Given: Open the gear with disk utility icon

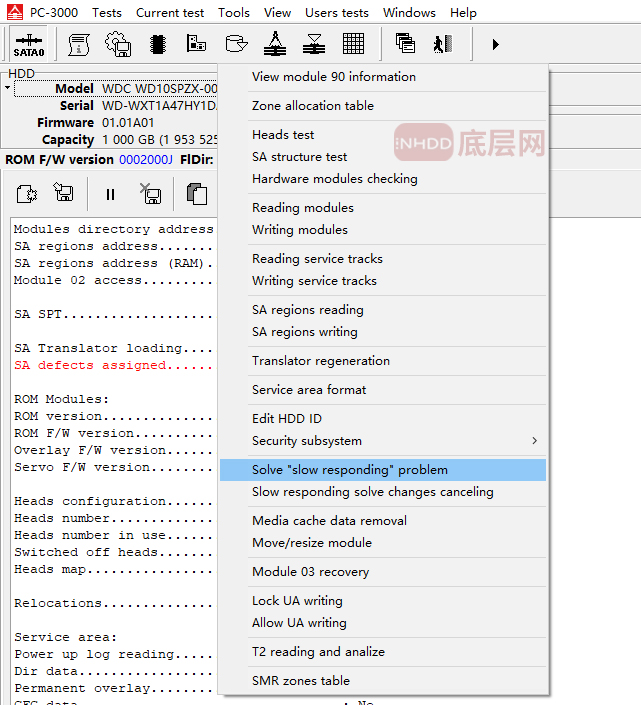Looking at the screenshot, I should pyautogui.click(x=118, y=44).
